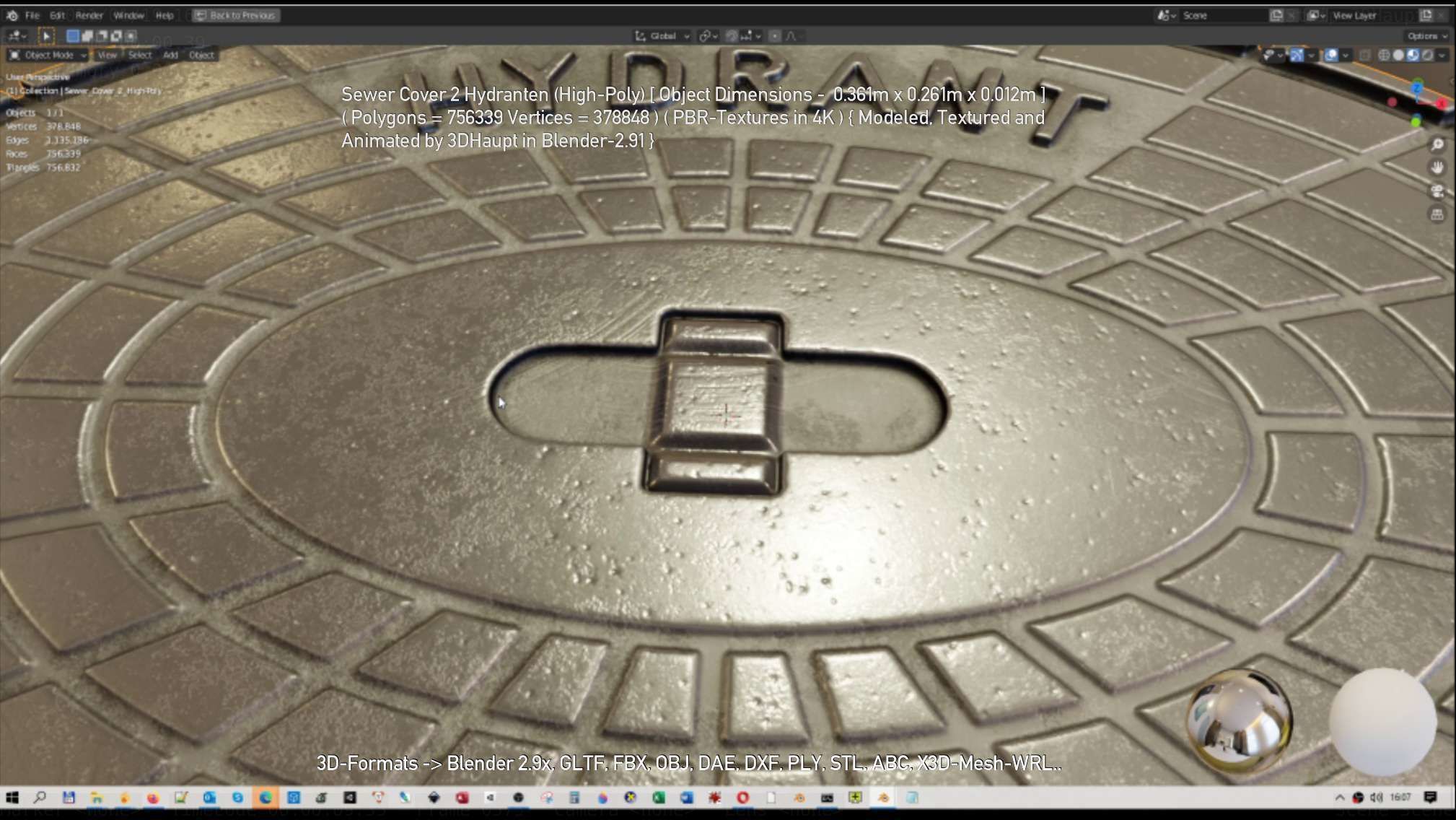Click the add view layer icon
This screenshot has height=820, width=1456.
click(1426, 15)
